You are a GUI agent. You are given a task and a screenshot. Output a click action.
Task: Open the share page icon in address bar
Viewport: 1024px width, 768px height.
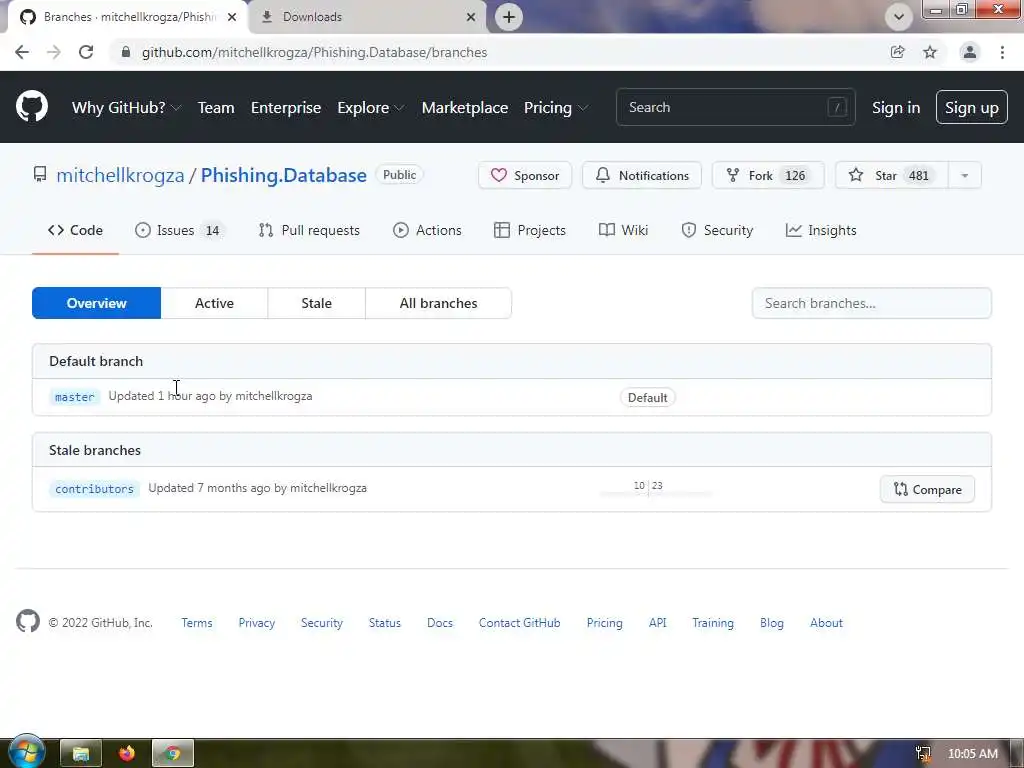898,52
